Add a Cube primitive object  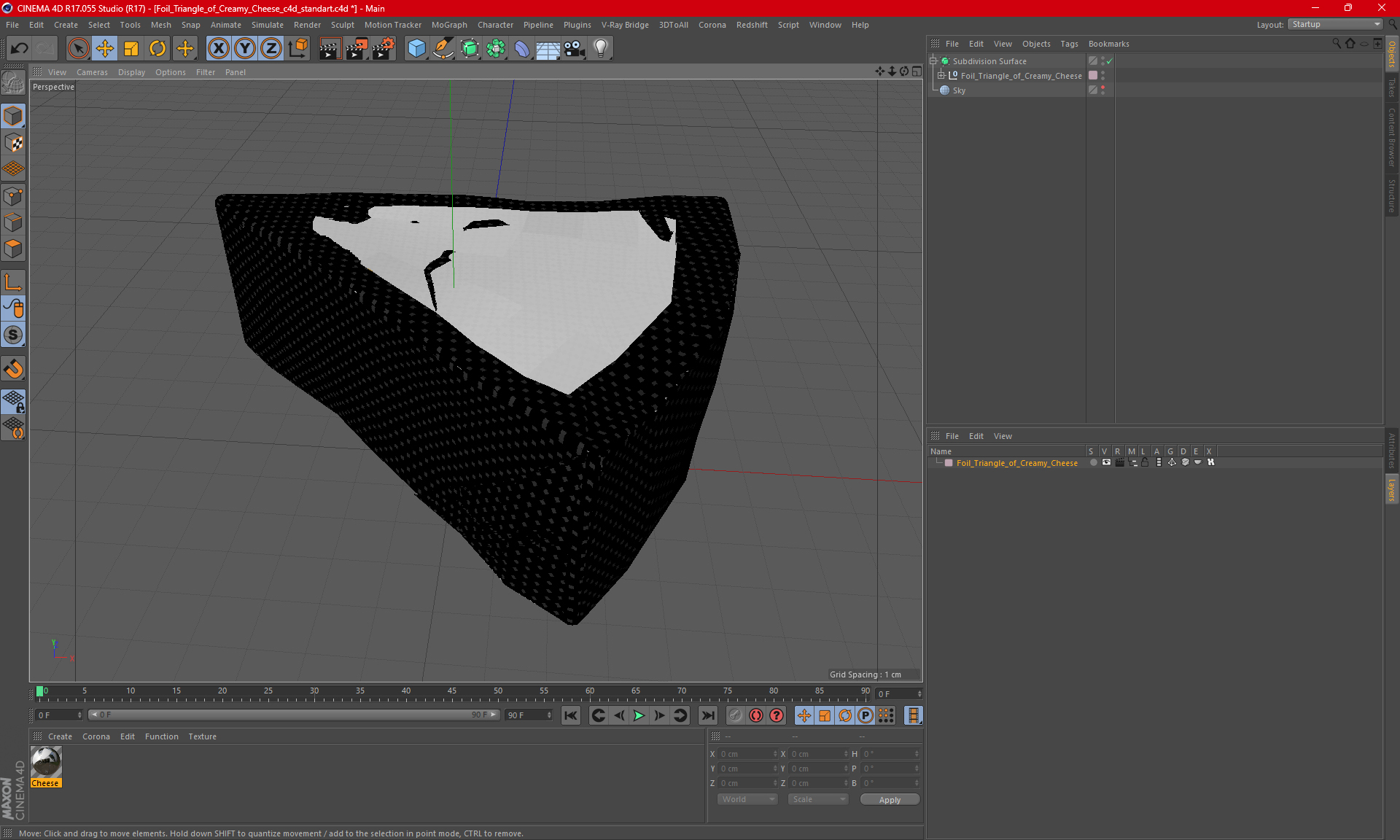(x=416, y=48)
